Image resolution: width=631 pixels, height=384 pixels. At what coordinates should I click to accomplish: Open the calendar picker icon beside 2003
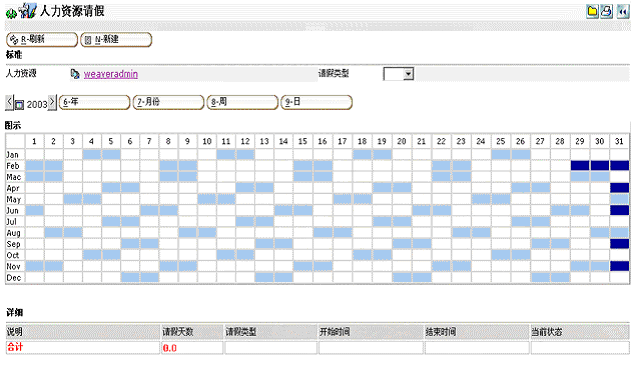coord(19,105)
